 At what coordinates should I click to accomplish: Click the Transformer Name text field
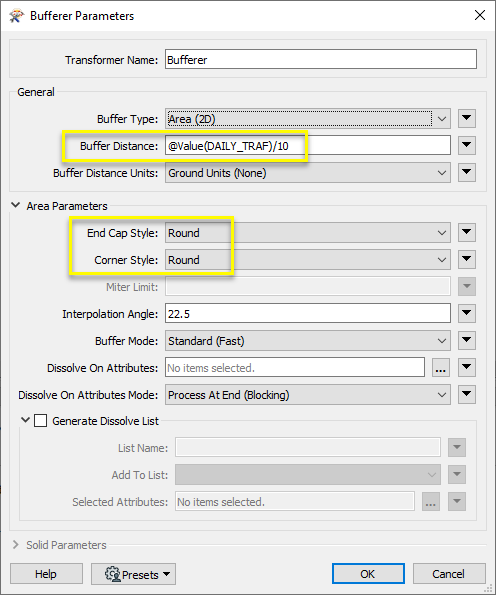[321, 59]
